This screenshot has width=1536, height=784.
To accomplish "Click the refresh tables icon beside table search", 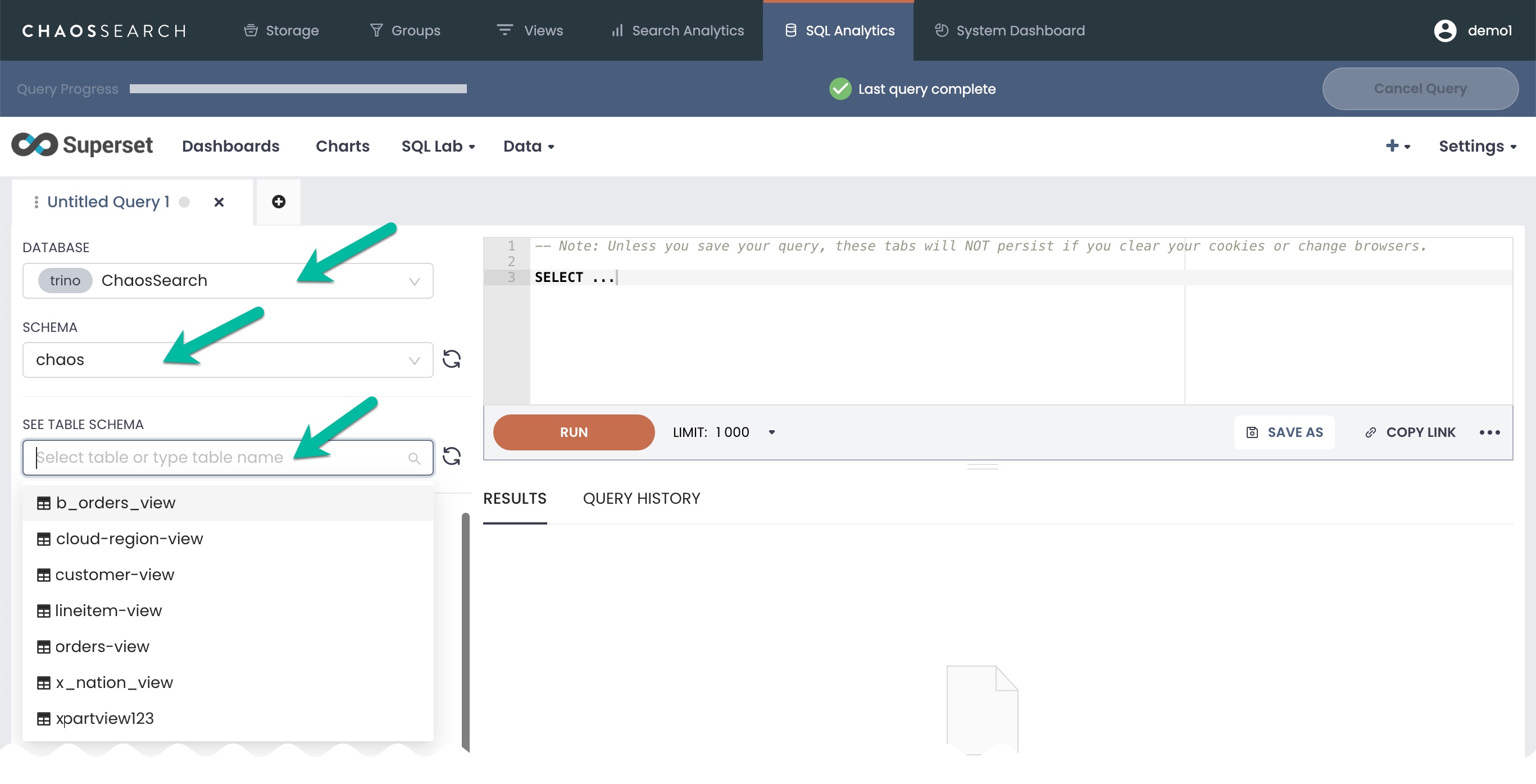I will click(451, 456).
